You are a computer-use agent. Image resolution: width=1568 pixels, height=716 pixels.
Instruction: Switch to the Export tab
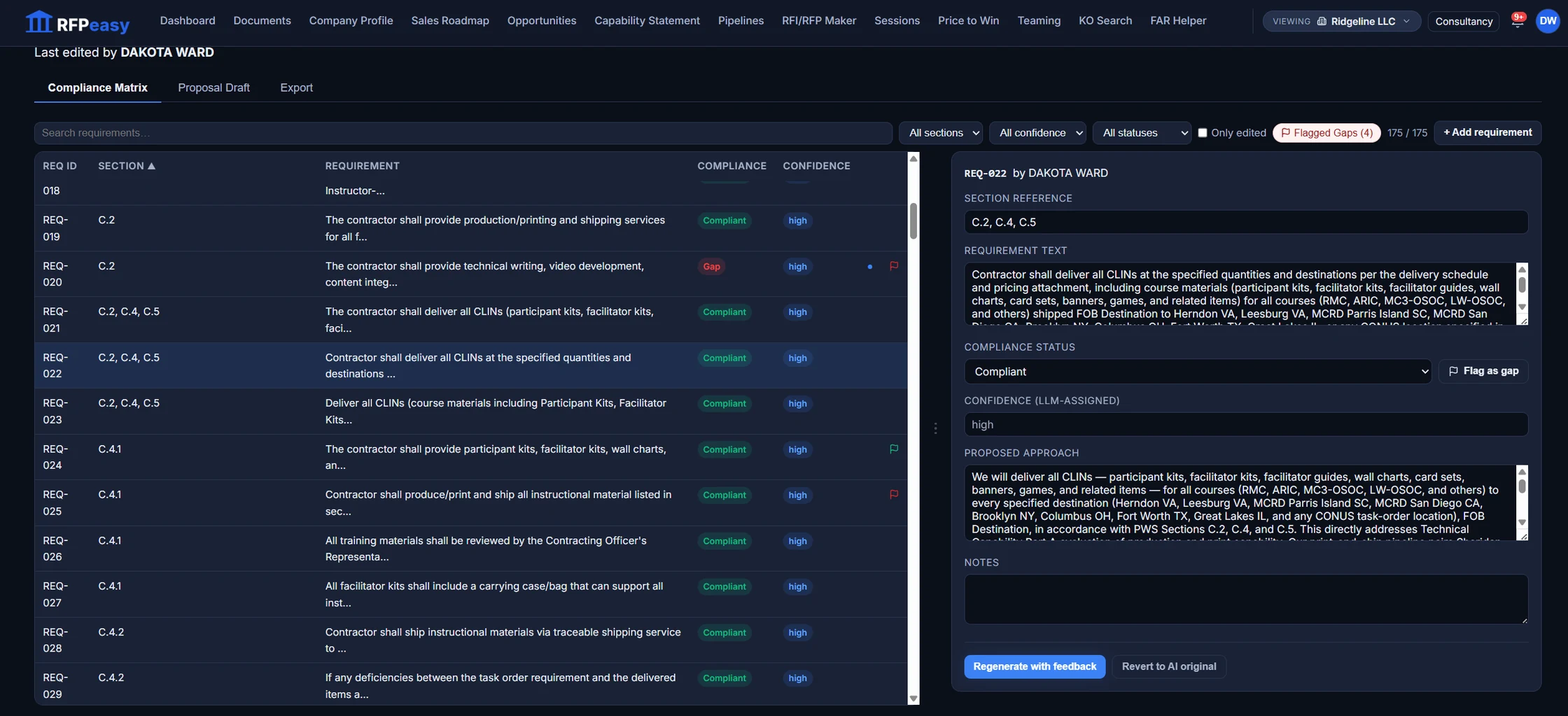click(296, 87)
